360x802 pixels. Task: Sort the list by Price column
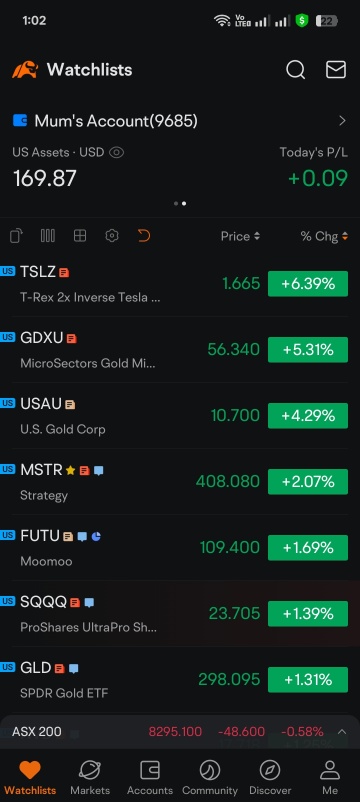[x=240, y=236]
